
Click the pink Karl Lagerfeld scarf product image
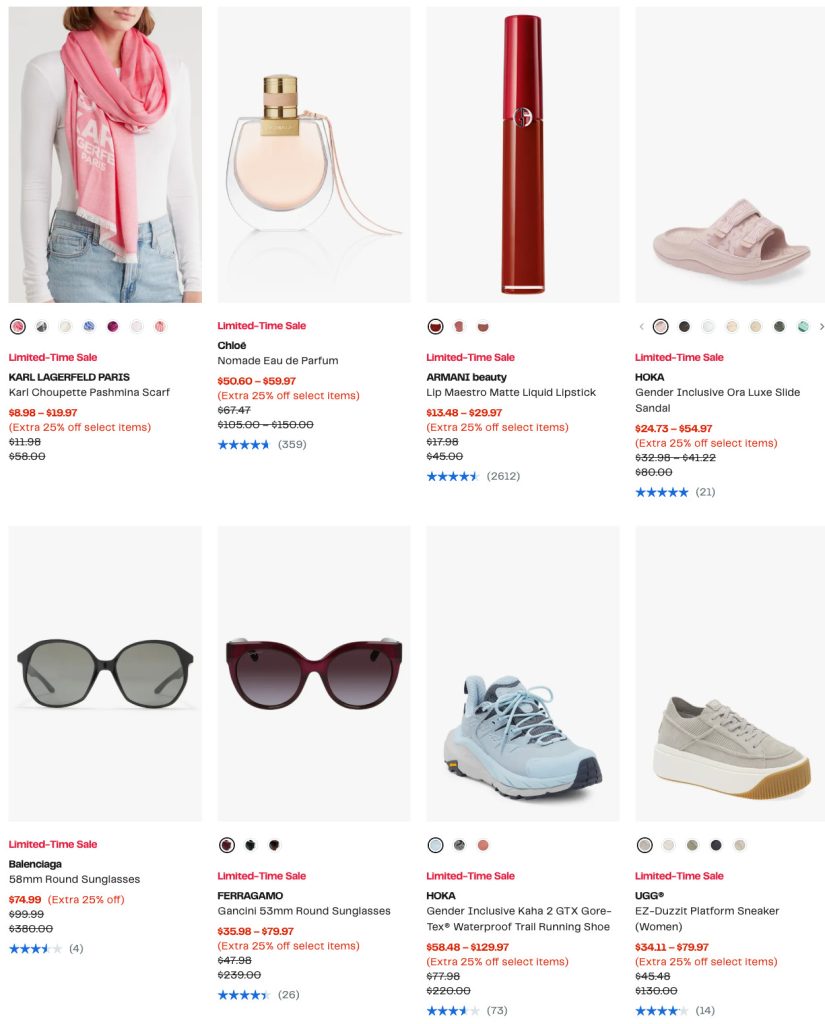[x=105, y=155]
